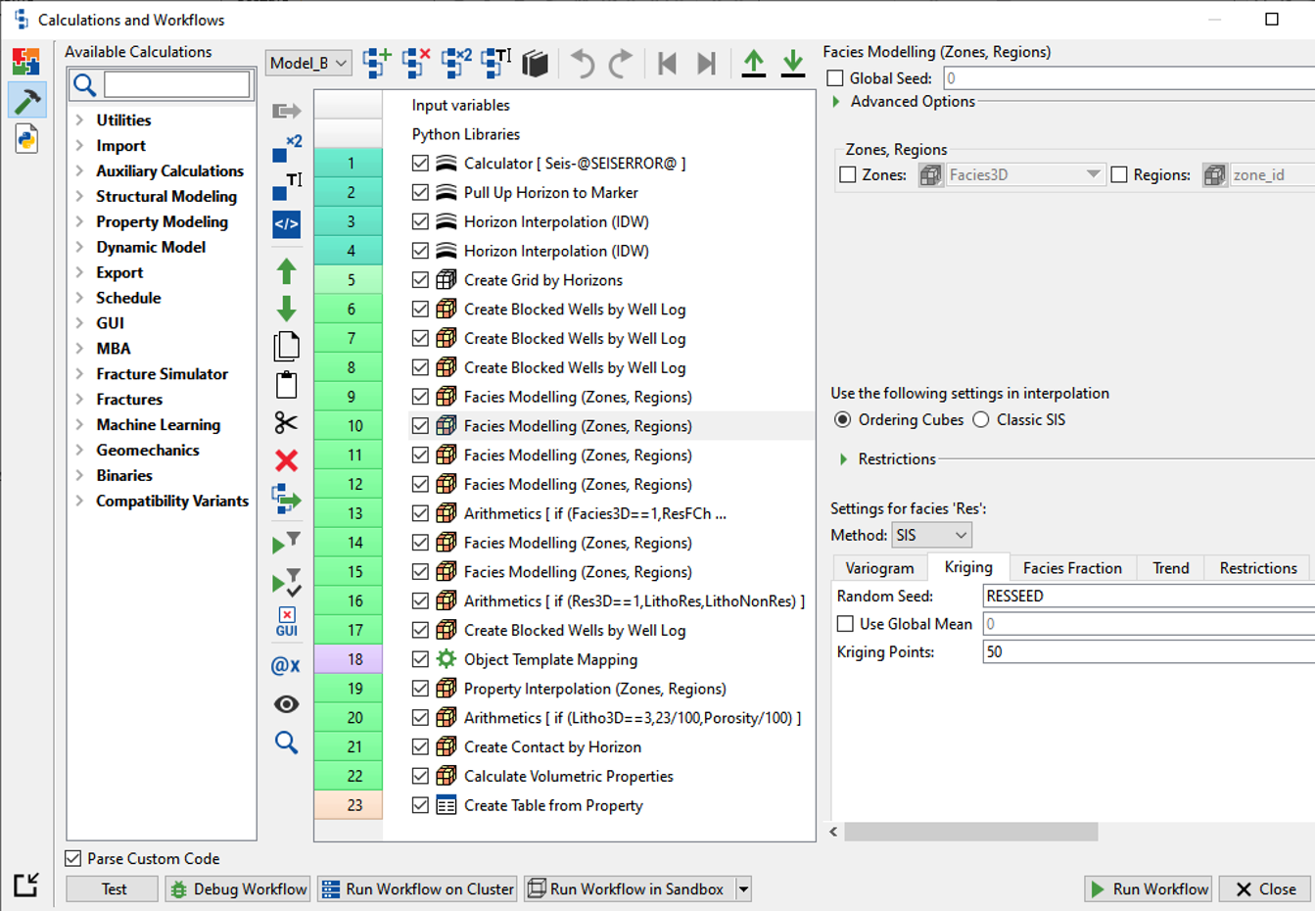Image resolution: width=1316 pixels, height=911 pixels.
Task: Expand the Advanced Options section
Action: click(x=836, y=102)
